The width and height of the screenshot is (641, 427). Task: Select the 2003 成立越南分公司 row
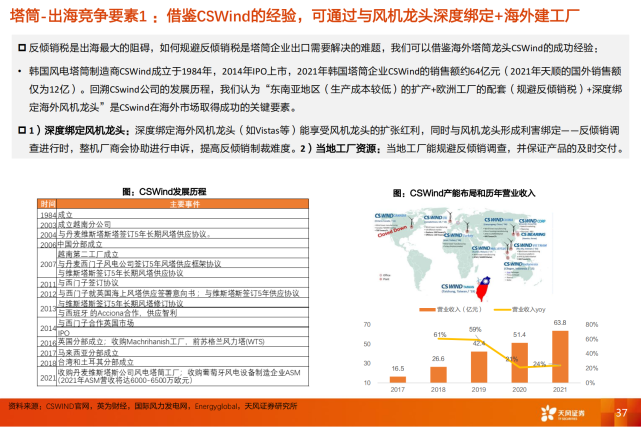[x=173, y=224]
